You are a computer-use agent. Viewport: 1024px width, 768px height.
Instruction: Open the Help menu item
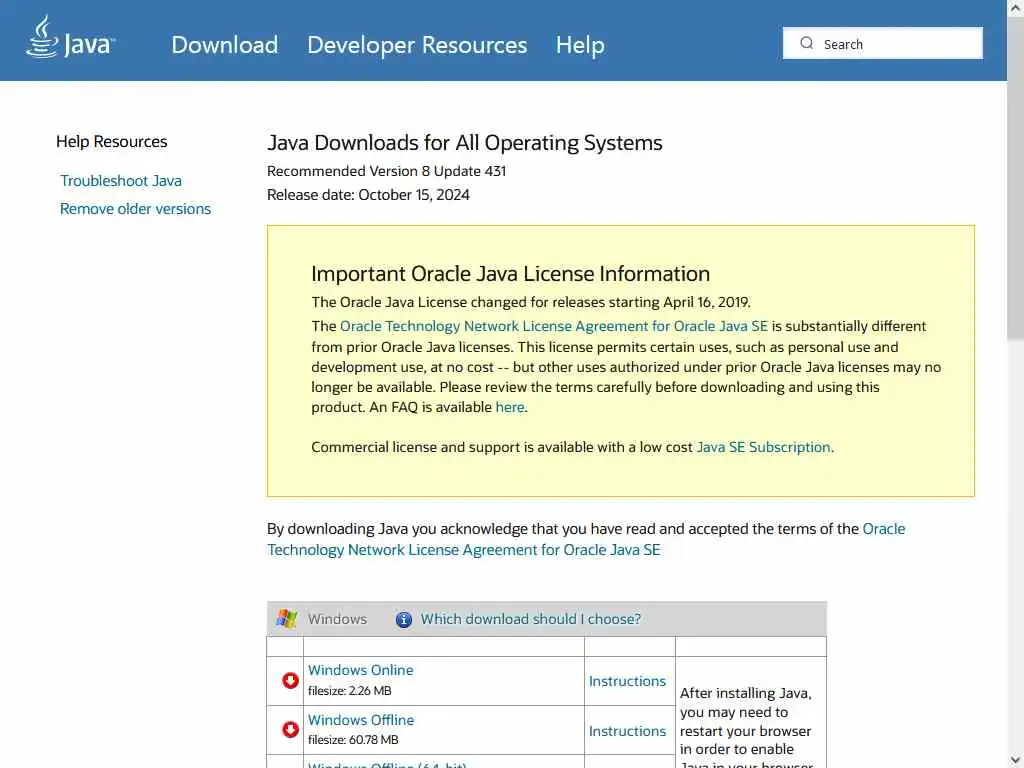[580, 44]
